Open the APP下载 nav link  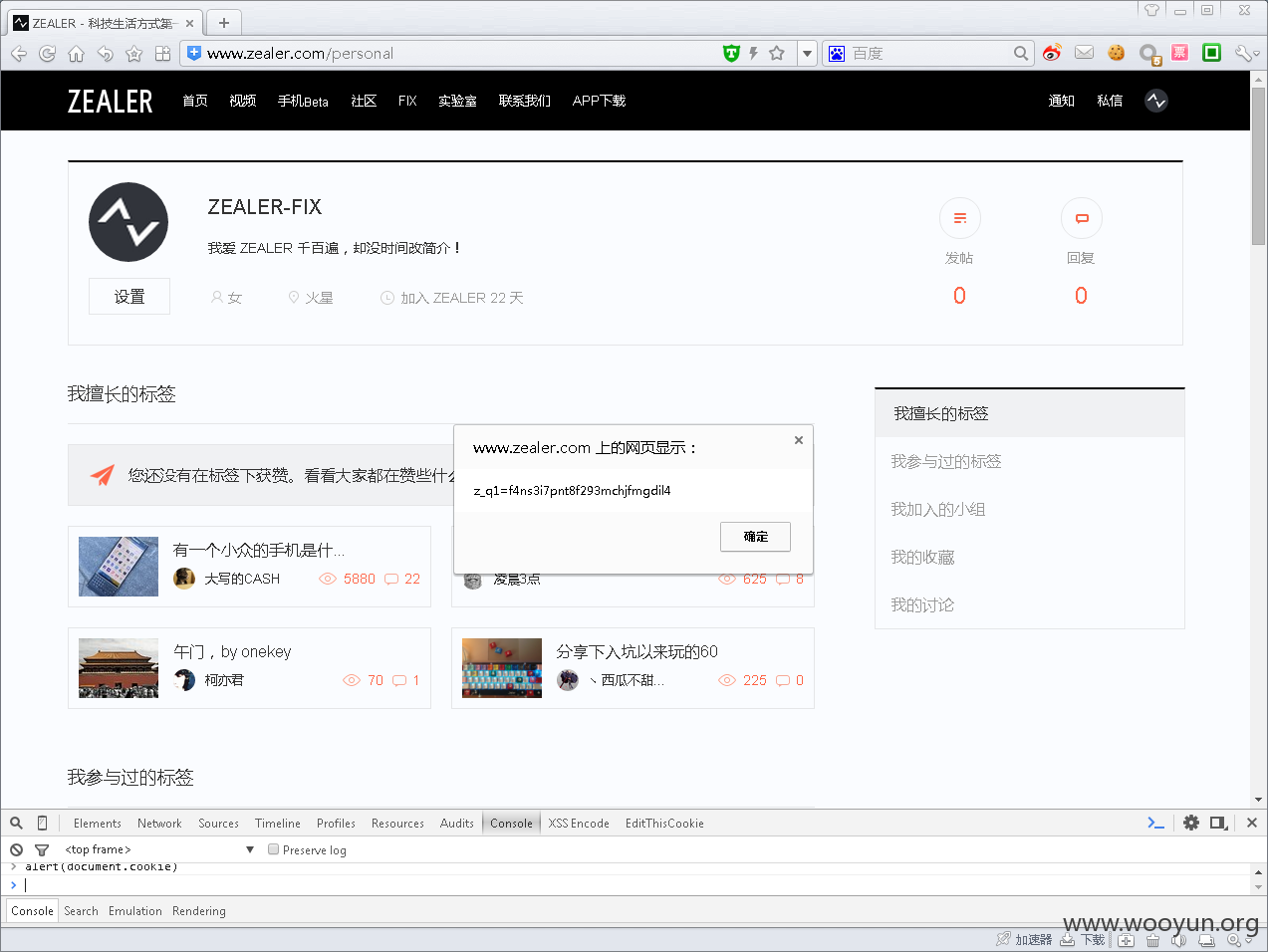tap(599, 101)
